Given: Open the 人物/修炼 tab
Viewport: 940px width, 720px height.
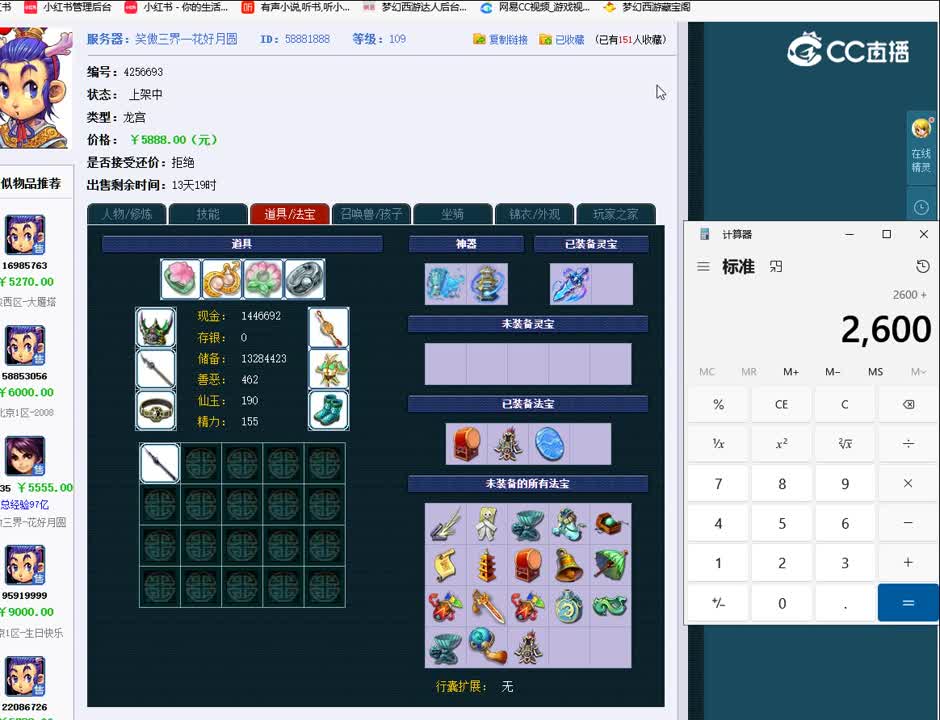Looking at the screenshot, I should tap(126, 214).
